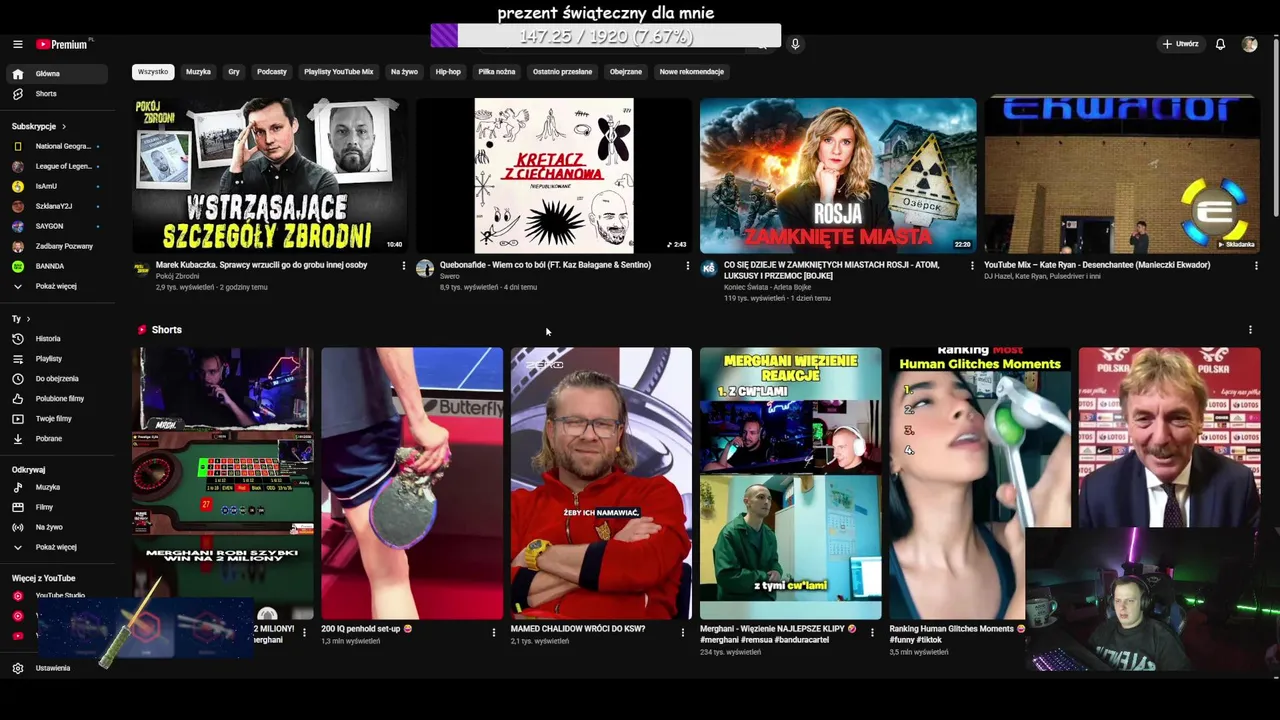Image resolution: width=1280 pixels, height=720 pixels.
Task: Open the account avatar menu
Action: pos(1249,44)
